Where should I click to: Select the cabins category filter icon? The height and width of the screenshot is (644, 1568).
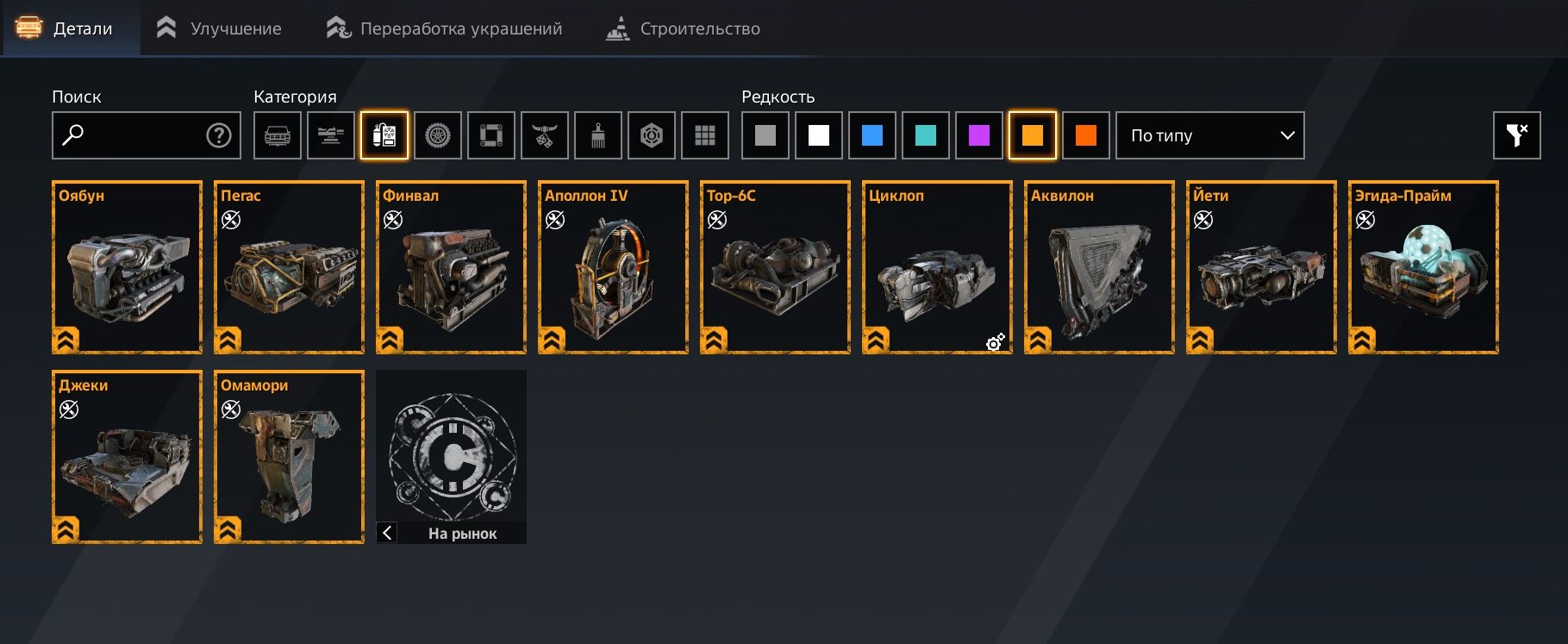pyautogui.click(x=278, y=135)
